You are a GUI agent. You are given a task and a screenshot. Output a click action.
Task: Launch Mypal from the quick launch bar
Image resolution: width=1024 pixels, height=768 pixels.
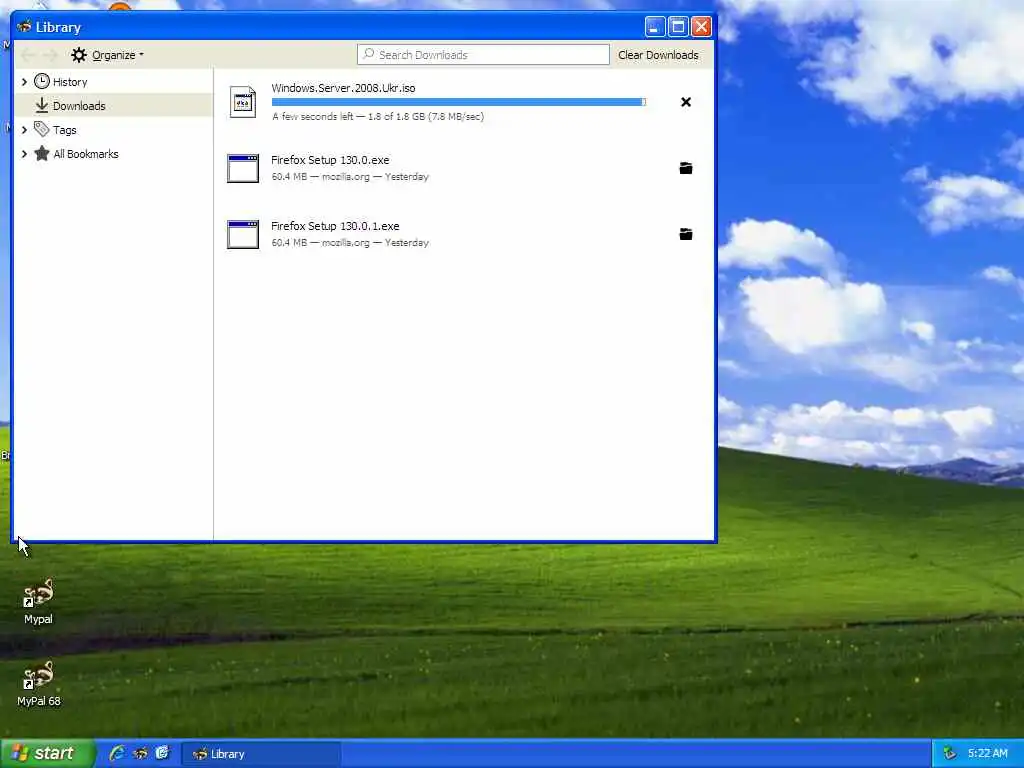[x=140, y=753]
